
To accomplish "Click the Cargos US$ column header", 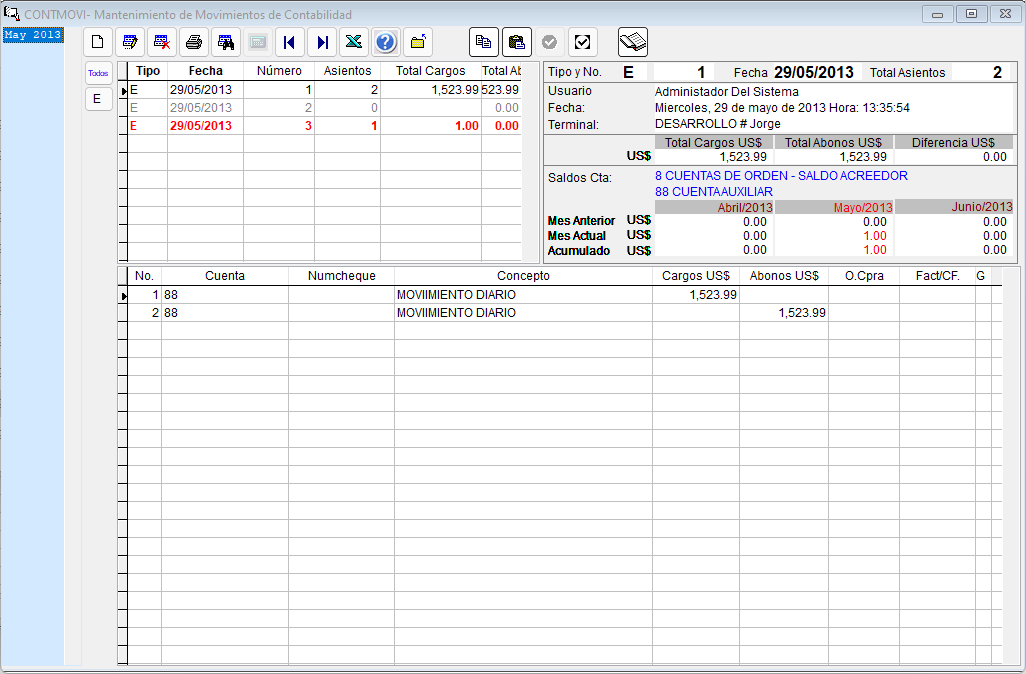I will click(696, 275).
